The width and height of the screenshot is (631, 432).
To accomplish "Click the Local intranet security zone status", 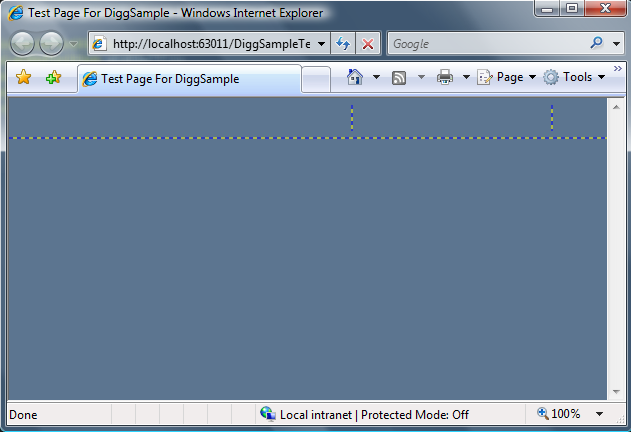I will coord(364,414).
